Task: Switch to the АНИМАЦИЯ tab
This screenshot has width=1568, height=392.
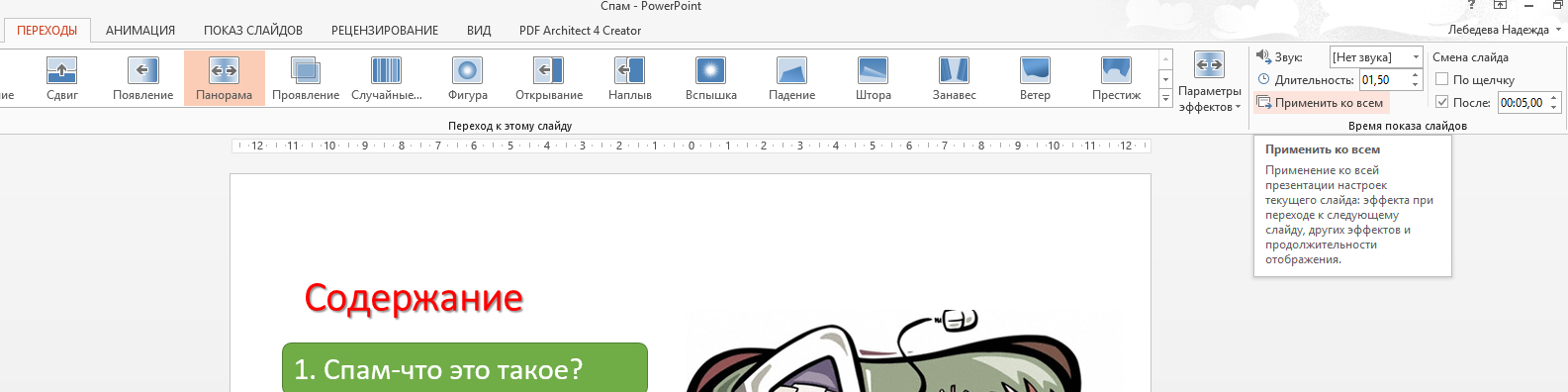Action: 140,31
